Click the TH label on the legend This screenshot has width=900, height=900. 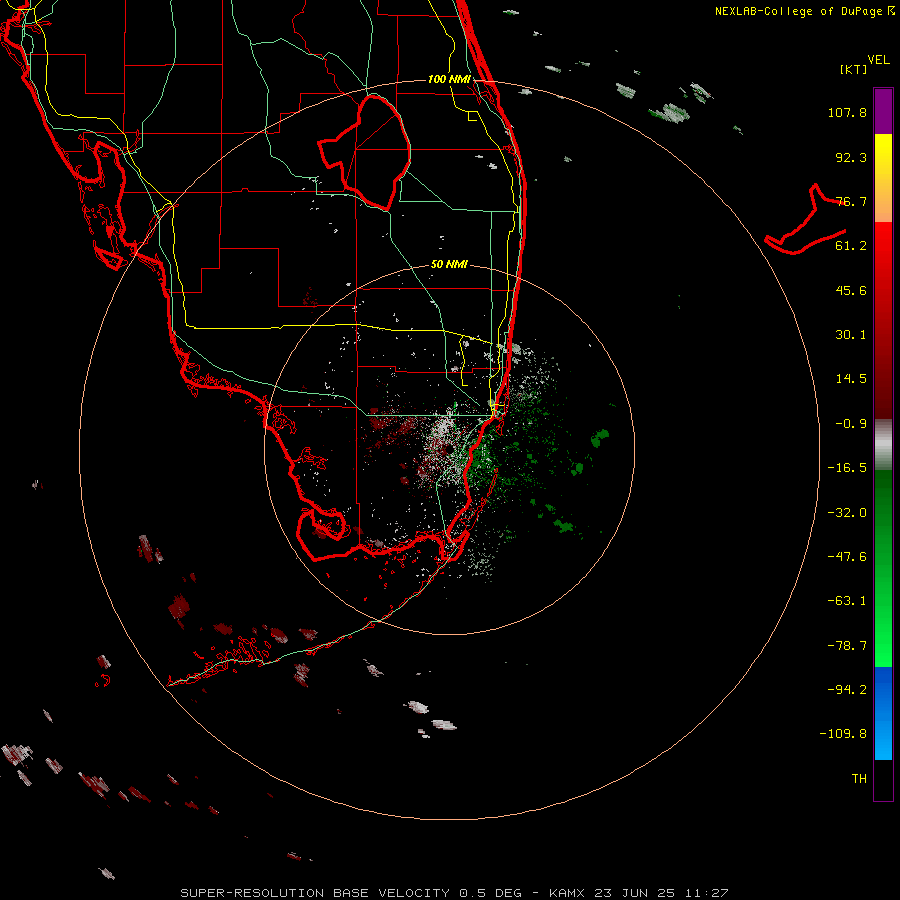pos(859,779)
